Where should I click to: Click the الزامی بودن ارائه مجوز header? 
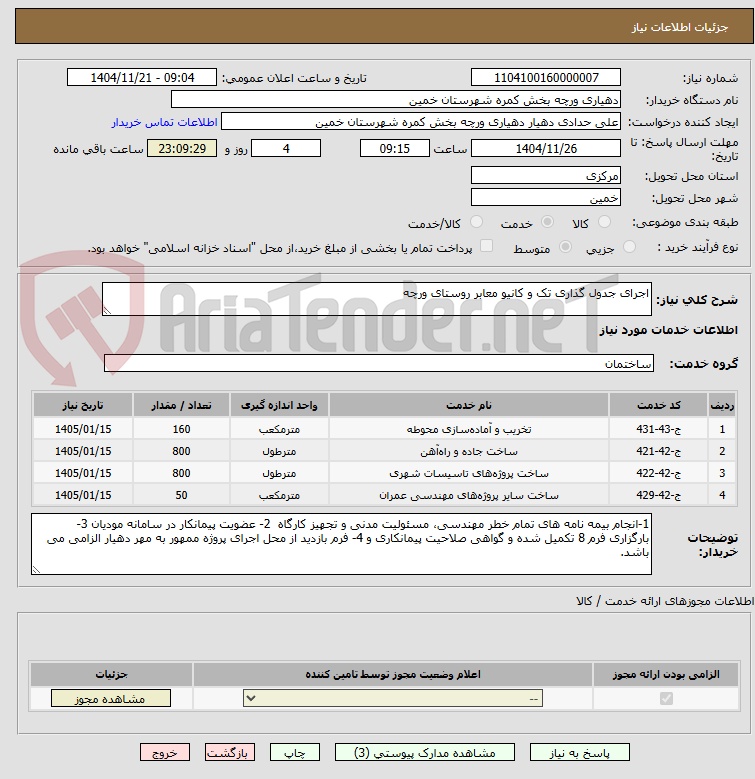pyautogui.click(x=666, y=674)
